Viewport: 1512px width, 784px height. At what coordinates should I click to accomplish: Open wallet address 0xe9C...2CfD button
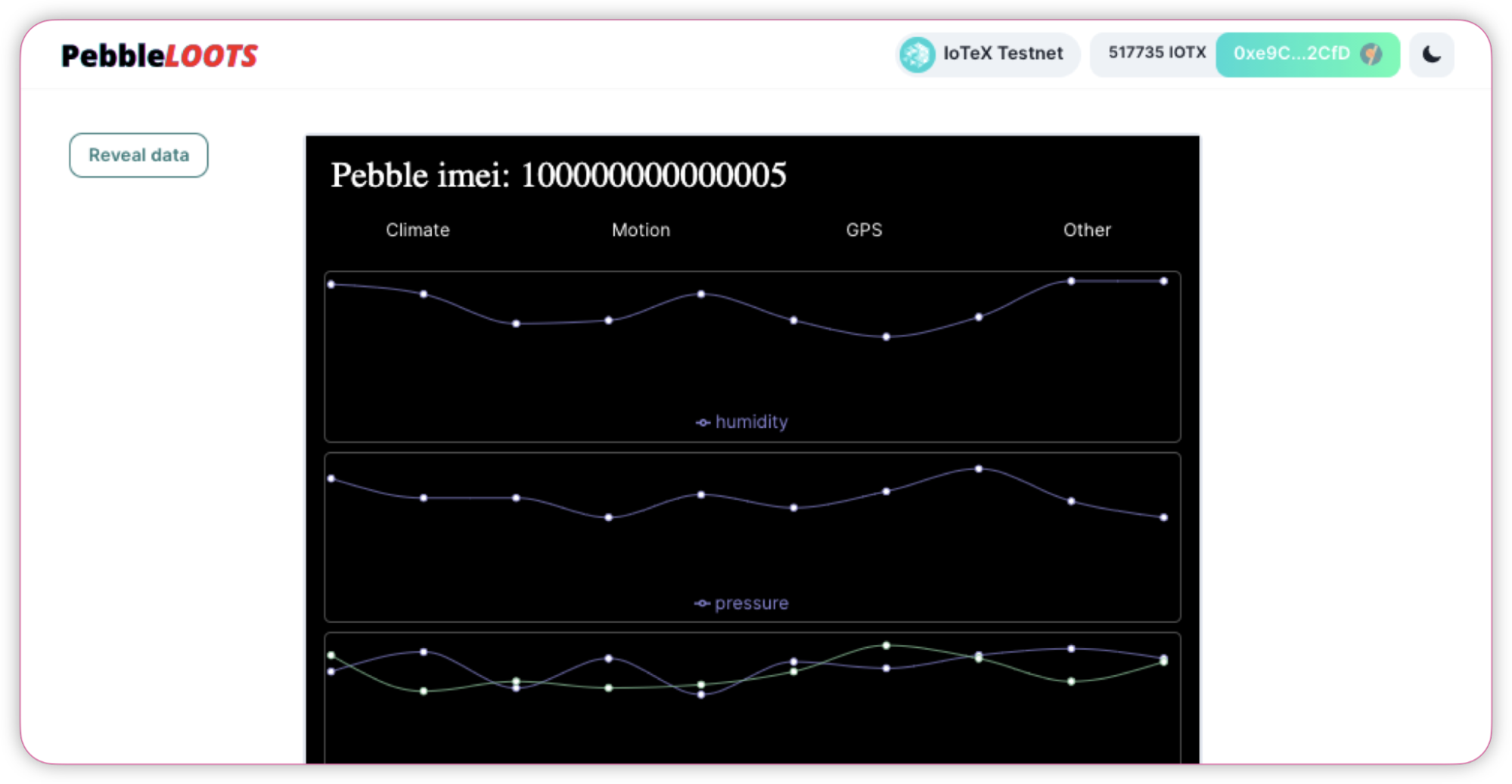pos(1307,54)
